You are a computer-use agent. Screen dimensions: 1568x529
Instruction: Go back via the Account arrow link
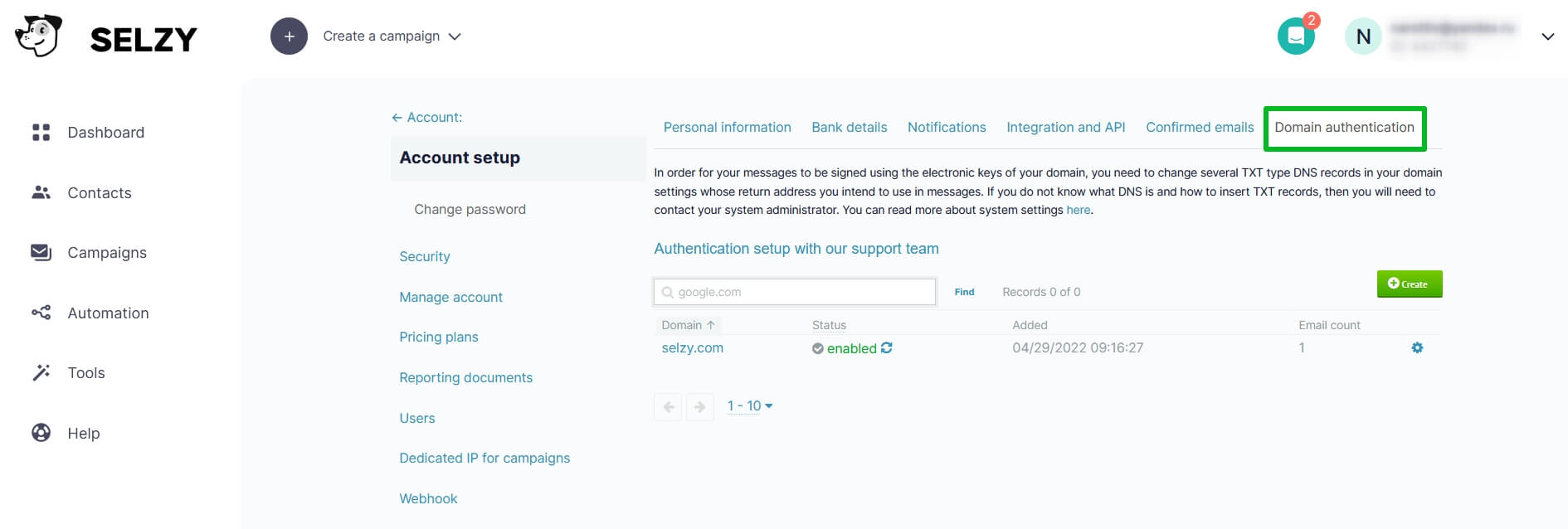pos(426,118)
